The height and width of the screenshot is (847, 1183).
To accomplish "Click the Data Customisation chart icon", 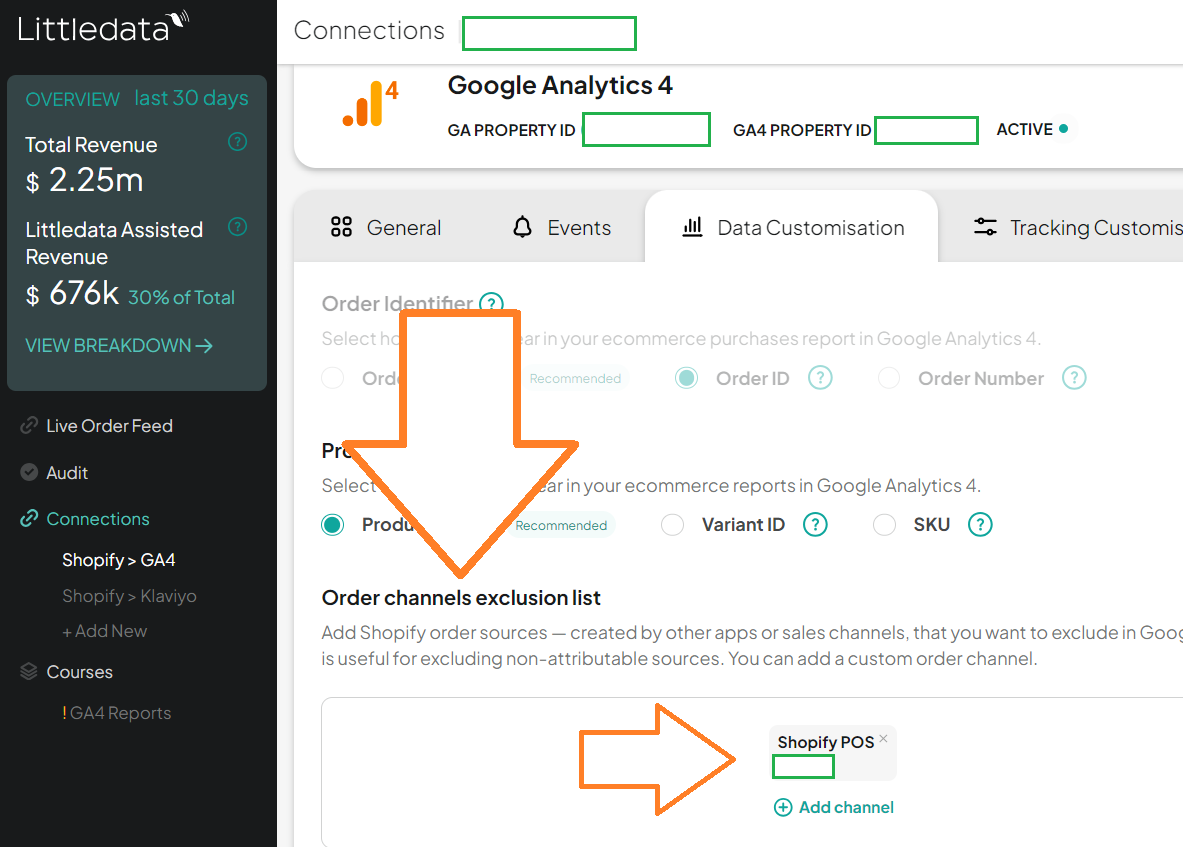I will (692, 227).
